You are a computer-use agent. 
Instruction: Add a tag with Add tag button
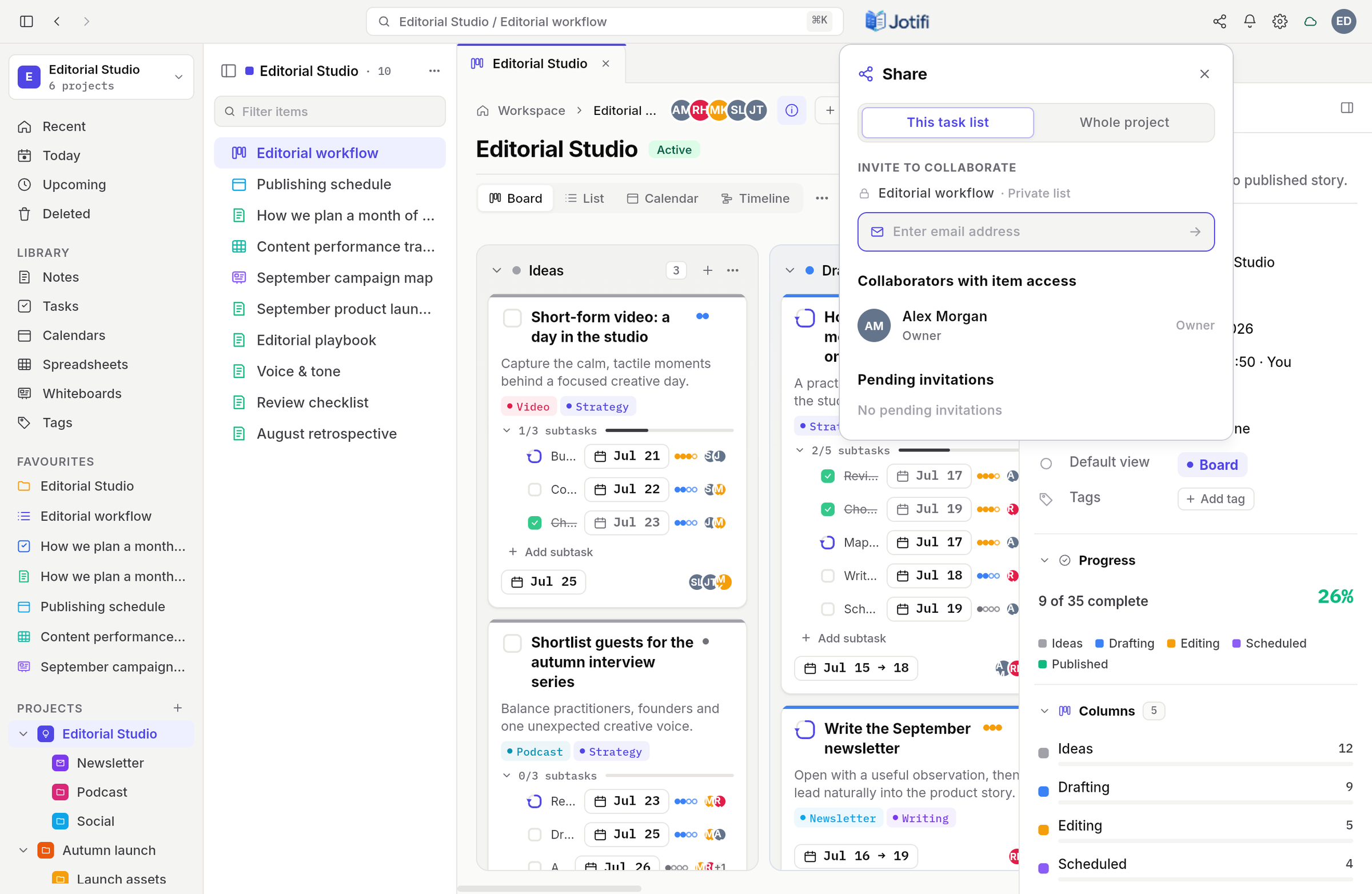[x=1216, y=499]
